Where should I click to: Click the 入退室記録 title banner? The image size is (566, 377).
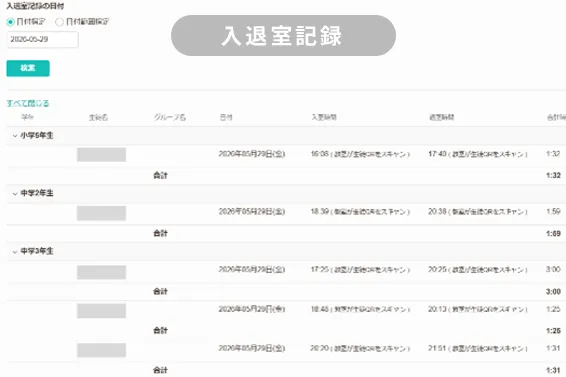[283, 35]
